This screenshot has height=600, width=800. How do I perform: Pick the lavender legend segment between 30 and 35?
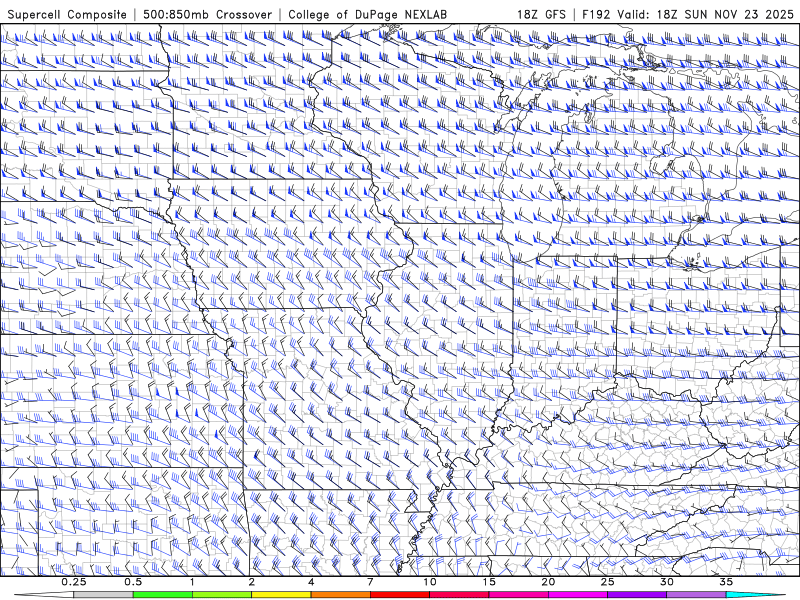click(x=696, y=595)
